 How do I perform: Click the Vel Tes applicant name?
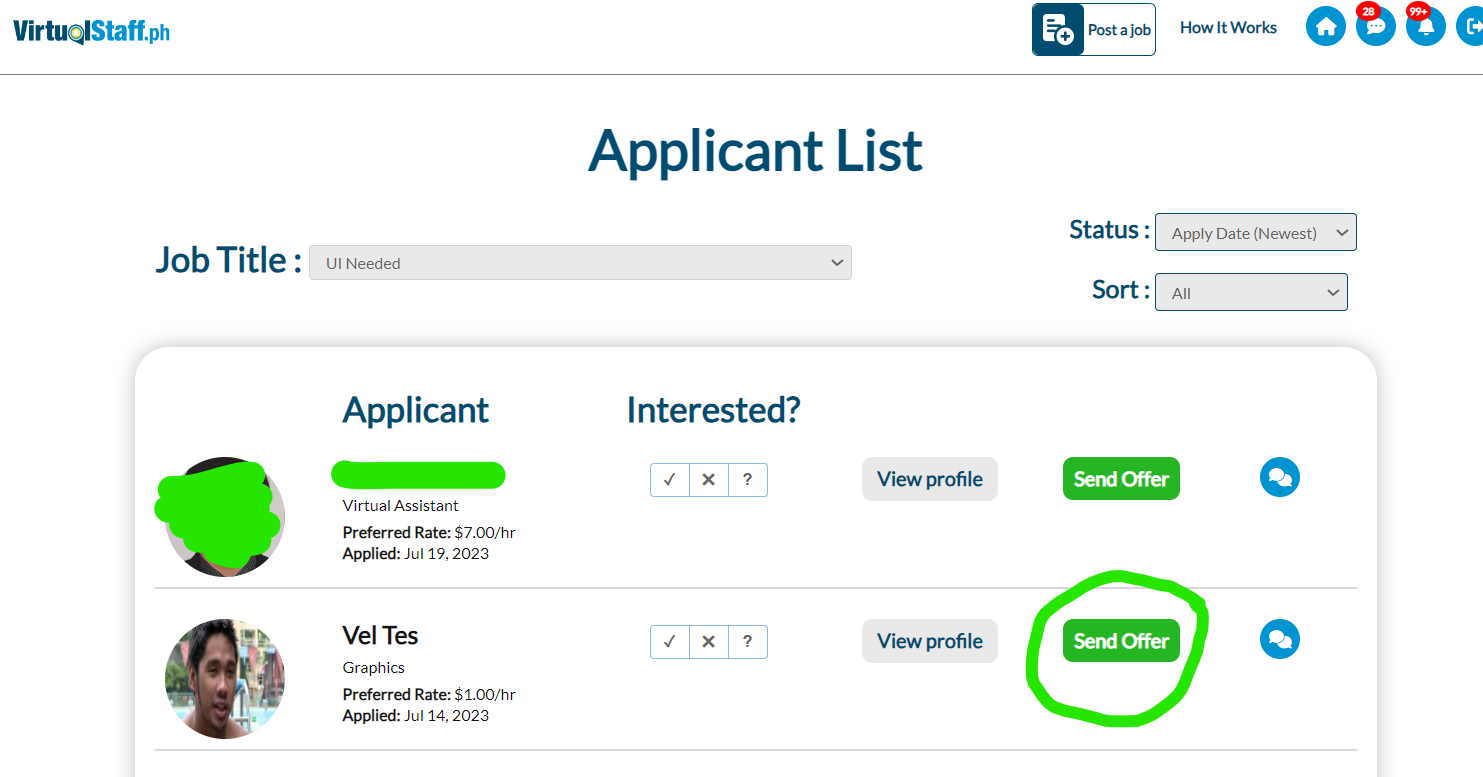380,635
